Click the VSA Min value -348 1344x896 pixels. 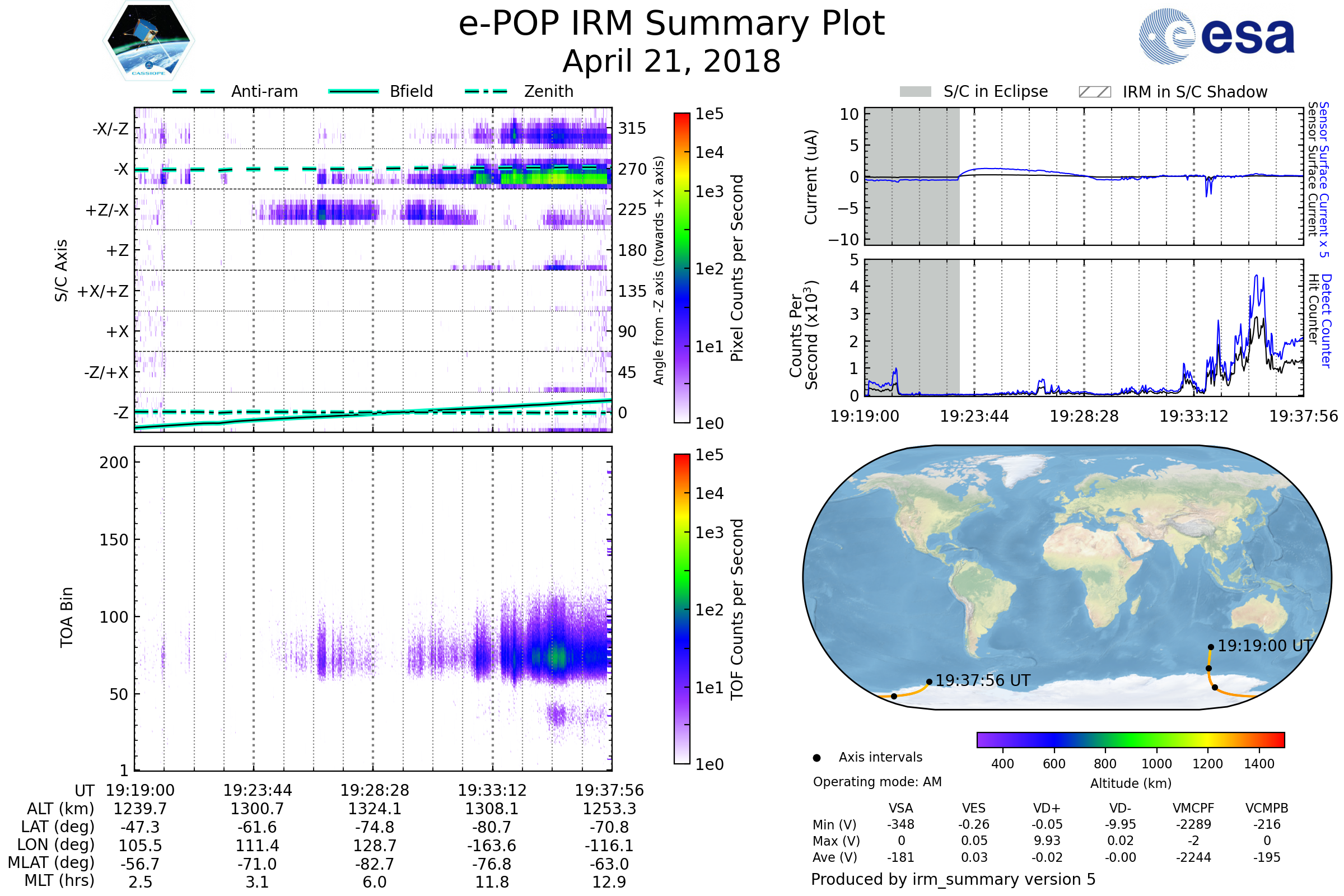click(900, 824)
